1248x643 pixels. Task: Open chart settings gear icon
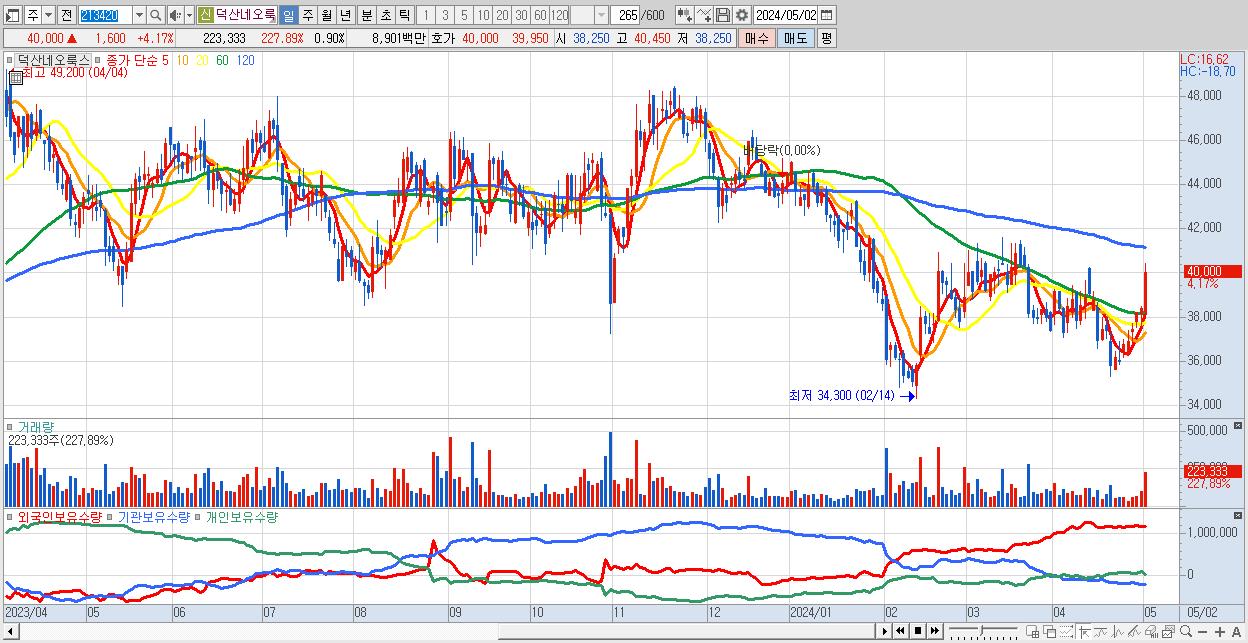click(741, 15)
